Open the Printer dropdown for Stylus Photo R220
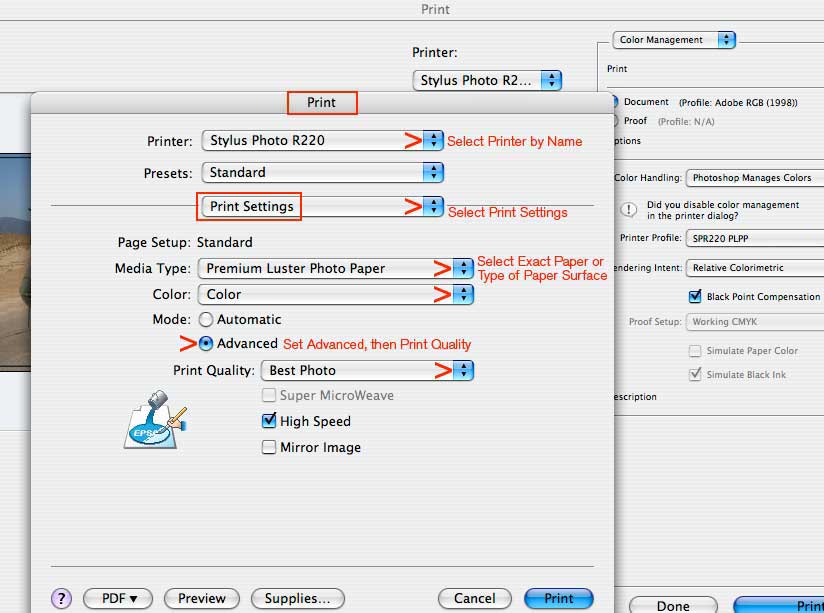This screenshot has width=824, height=613. coord(322,140)
